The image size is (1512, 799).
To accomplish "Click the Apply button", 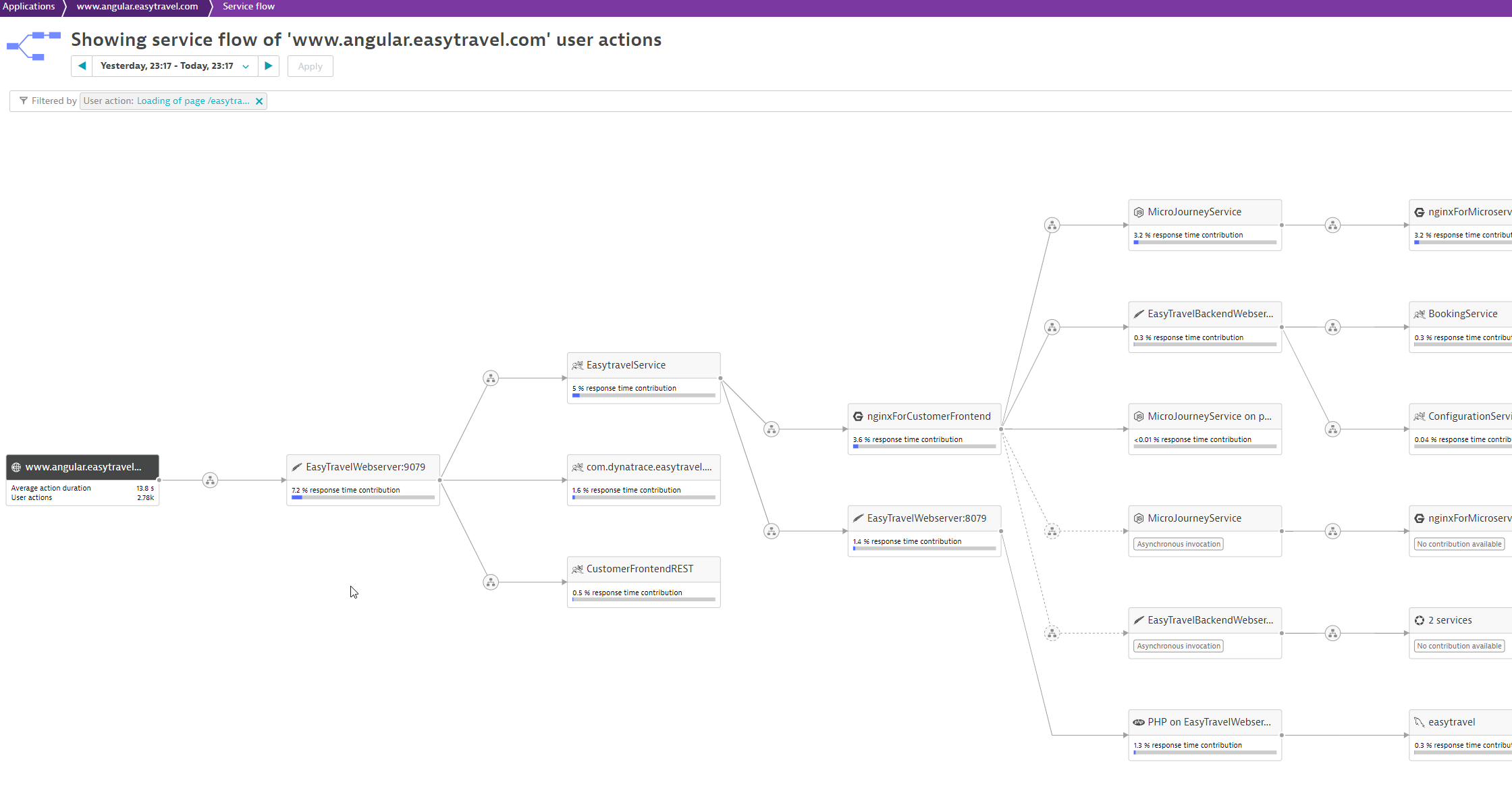I will pos(310,66).
